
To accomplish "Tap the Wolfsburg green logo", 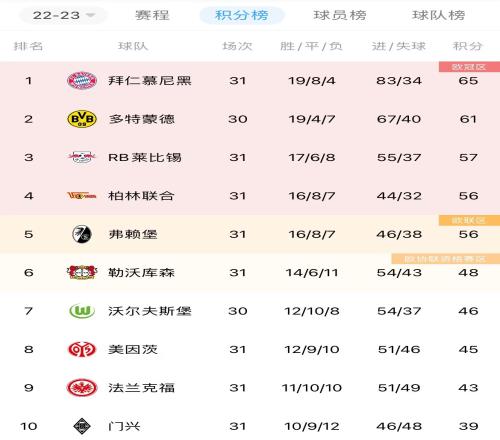I will 82,311.
